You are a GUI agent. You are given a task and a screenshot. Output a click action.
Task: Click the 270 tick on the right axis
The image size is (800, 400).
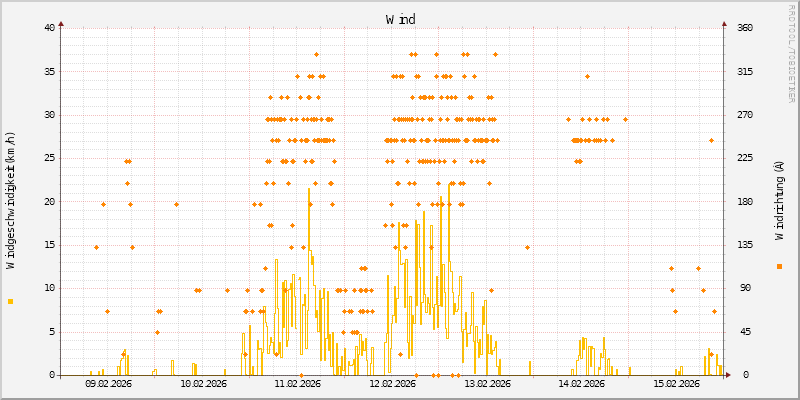[745, 115]
